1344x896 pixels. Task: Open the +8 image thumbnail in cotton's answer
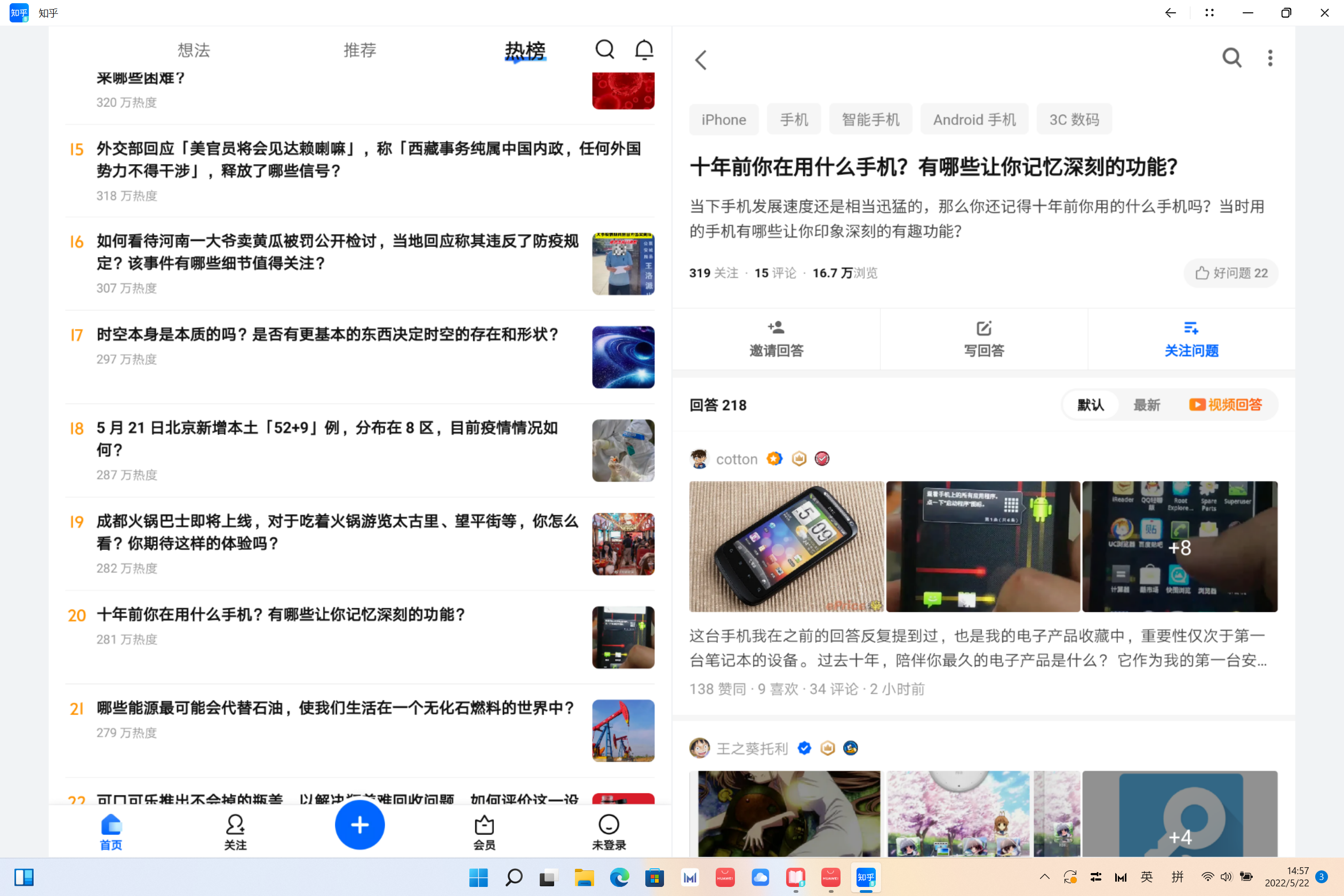click(1179, 547)
